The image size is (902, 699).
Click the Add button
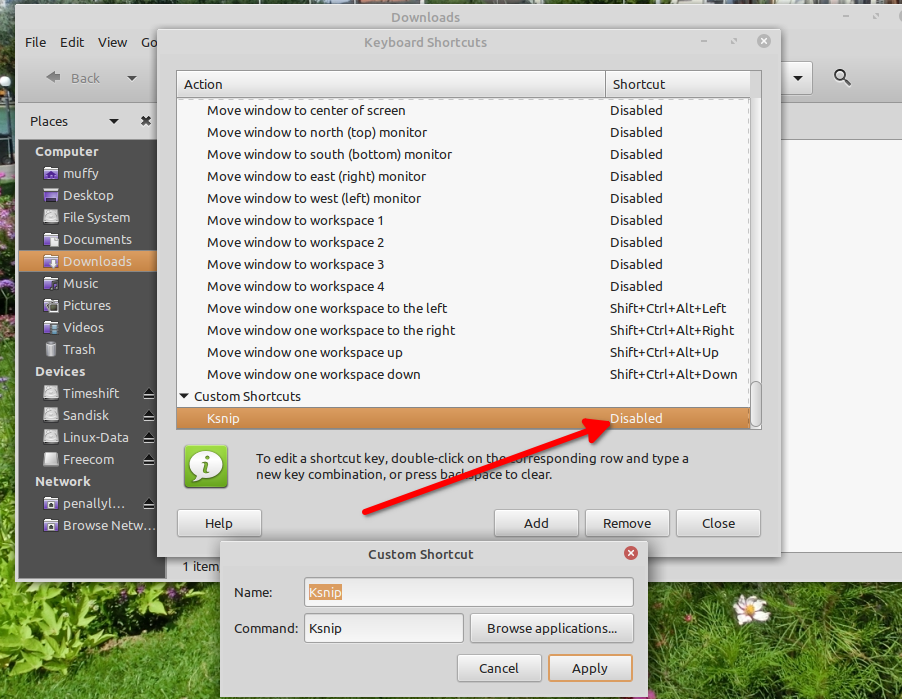coord(536,523)
